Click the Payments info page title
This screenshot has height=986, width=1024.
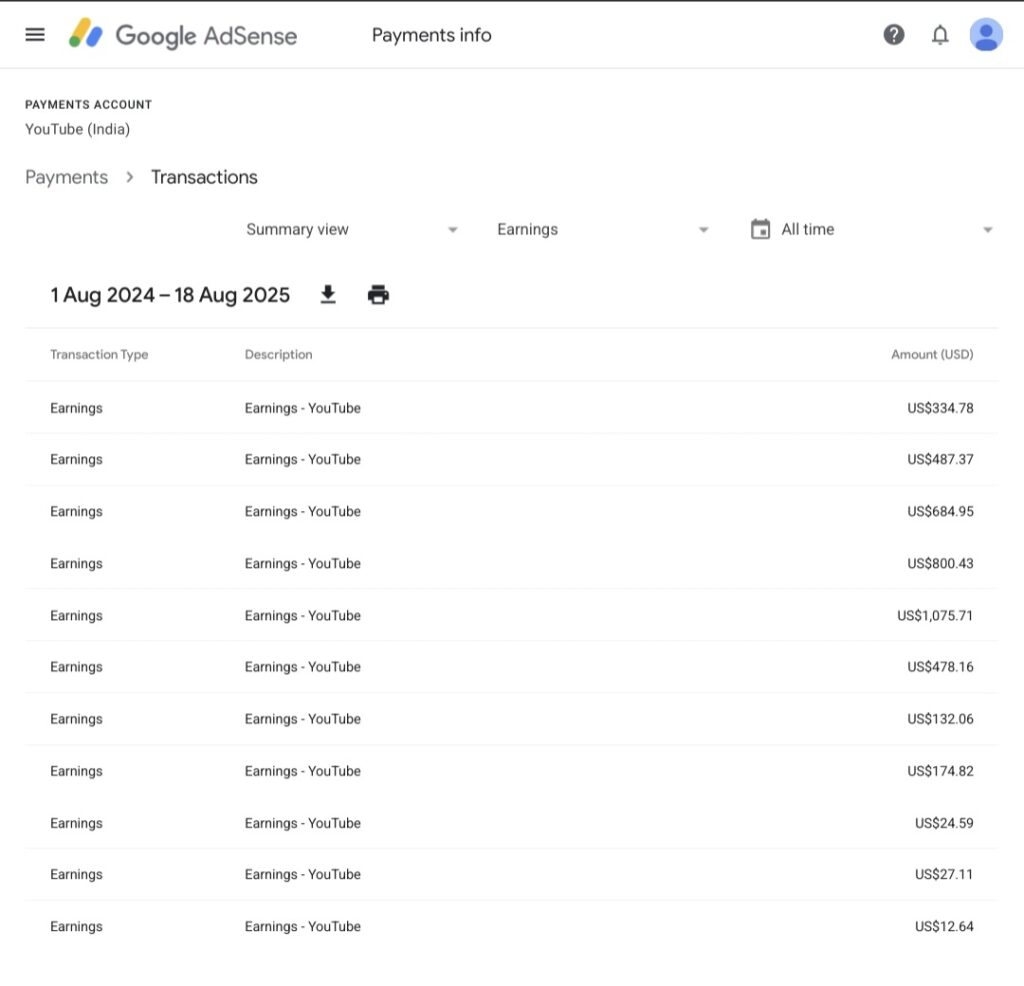(x=431, y=35)
